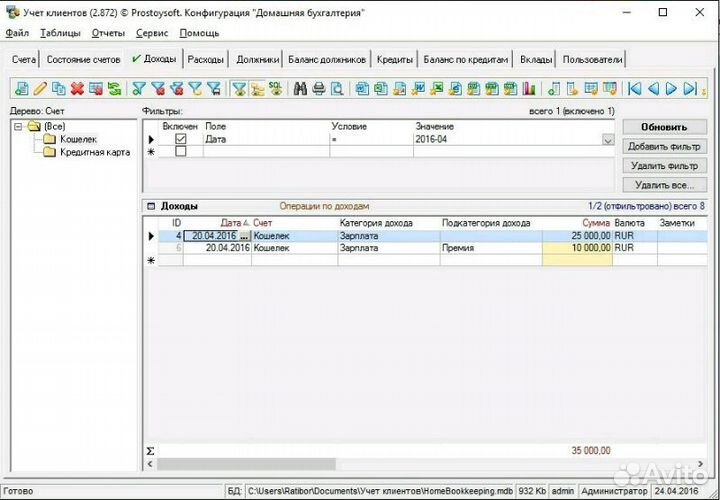Image resolution: width=720 pixels, height=500 pixels.
Task: Jump to first record arrow icon
Action: click(x=634, y=89)
